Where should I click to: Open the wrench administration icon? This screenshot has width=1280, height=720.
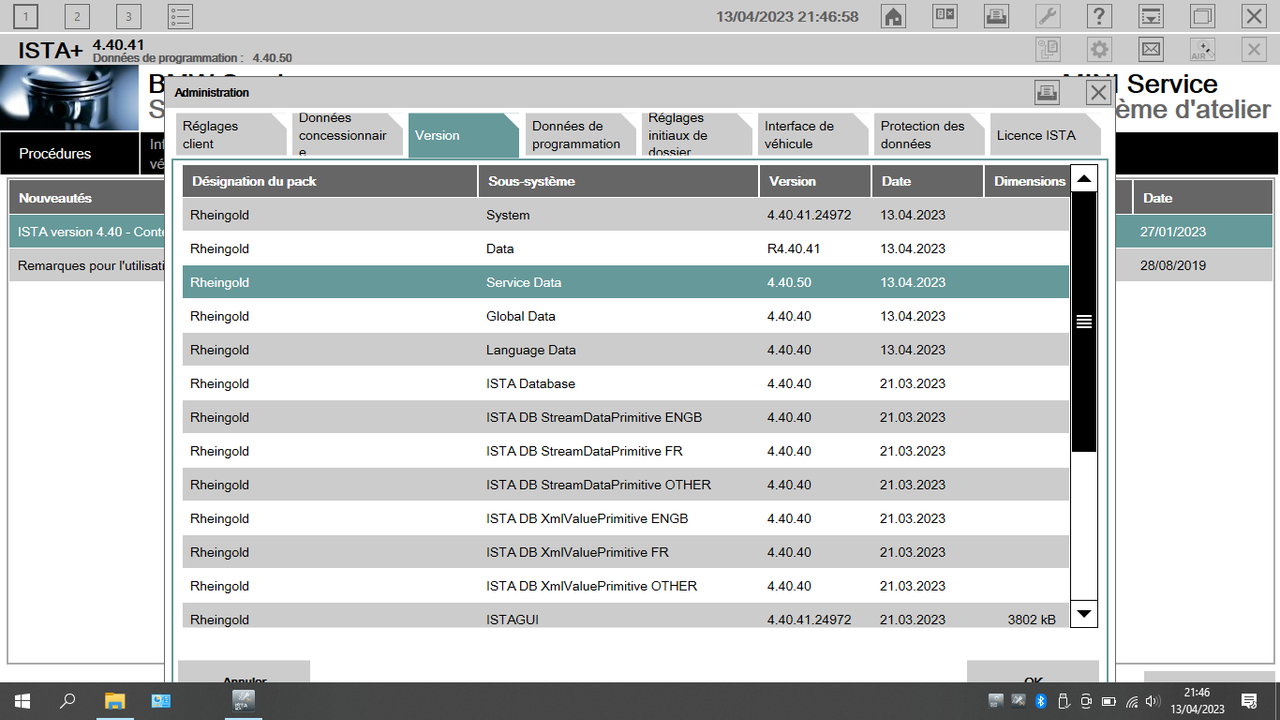pyautogui.click(x=1047, y=16)
